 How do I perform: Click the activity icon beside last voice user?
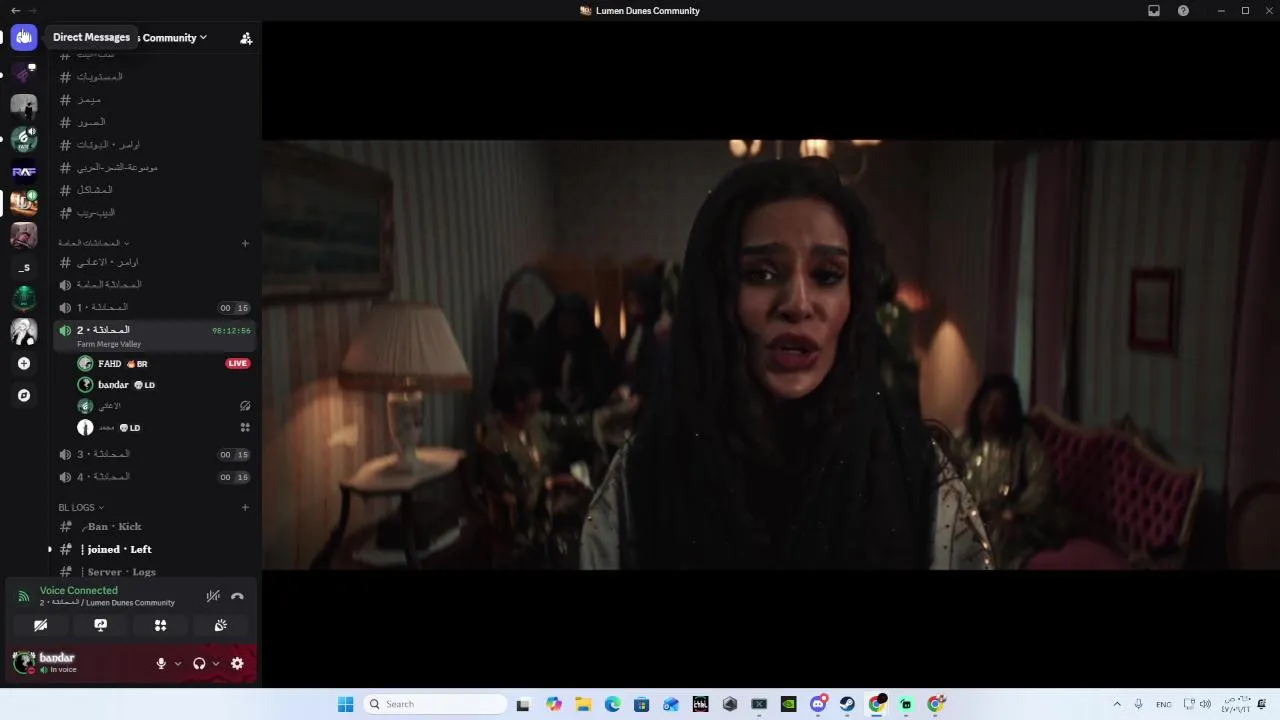click(x=245, y=427)
